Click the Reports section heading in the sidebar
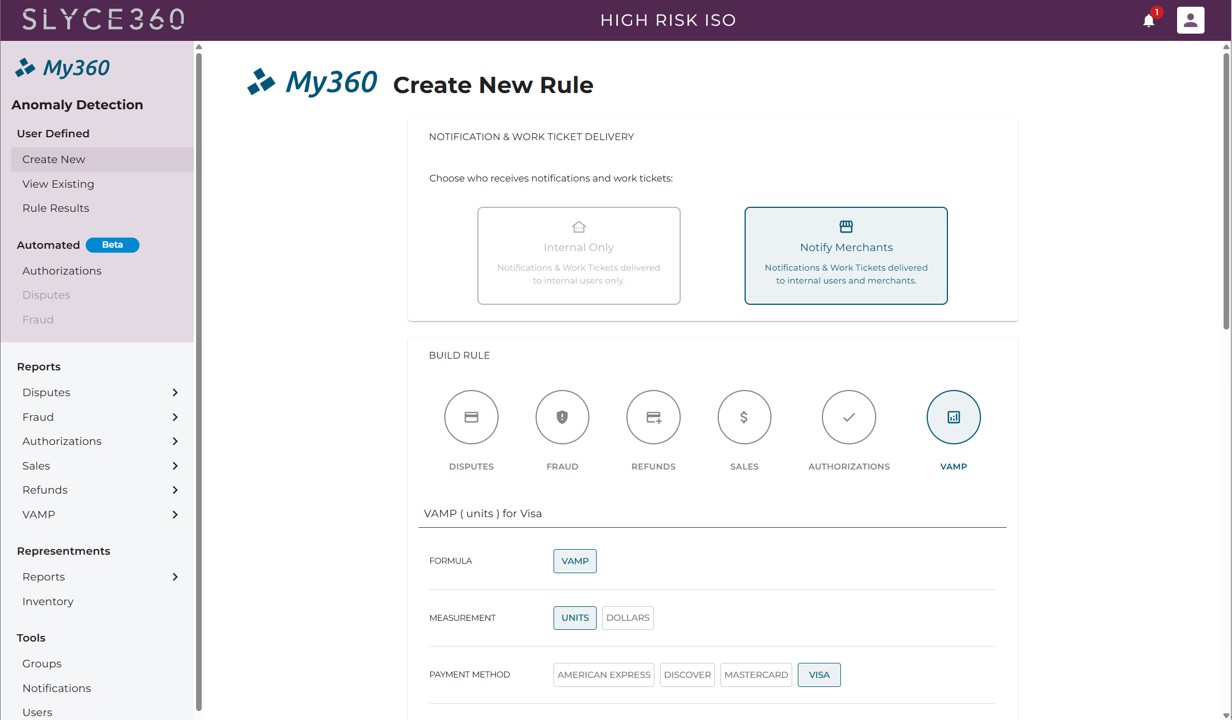 pyautogui.click(x=39, y=367)
